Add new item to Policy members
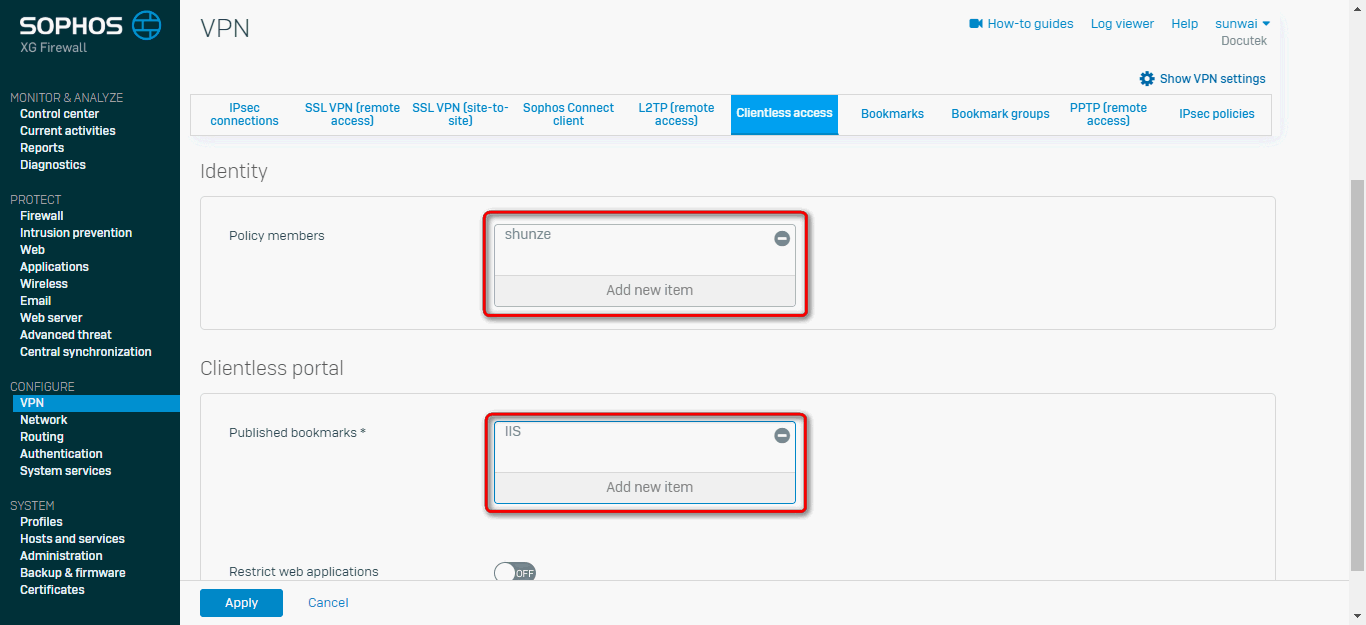This screenshot has width=1366, height=625. 645,290
